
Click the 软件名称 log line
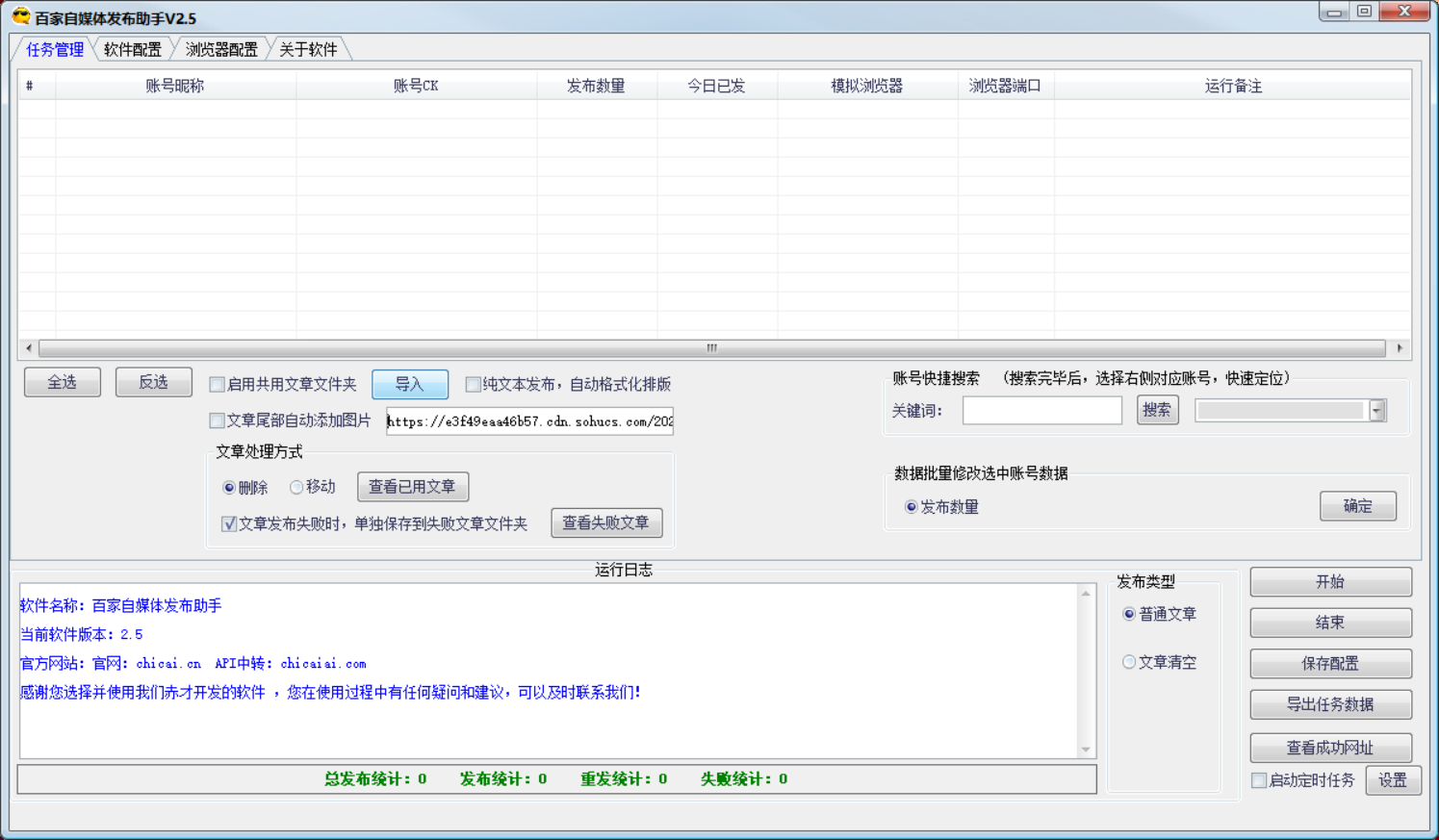[121, 606]
